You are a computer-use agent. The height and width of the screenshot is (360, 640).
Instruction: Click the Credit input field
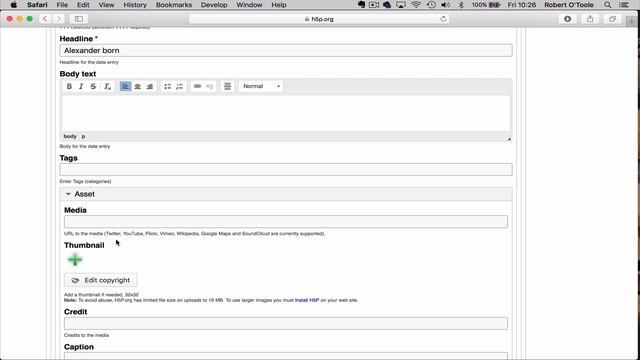(x=286, y=323)
